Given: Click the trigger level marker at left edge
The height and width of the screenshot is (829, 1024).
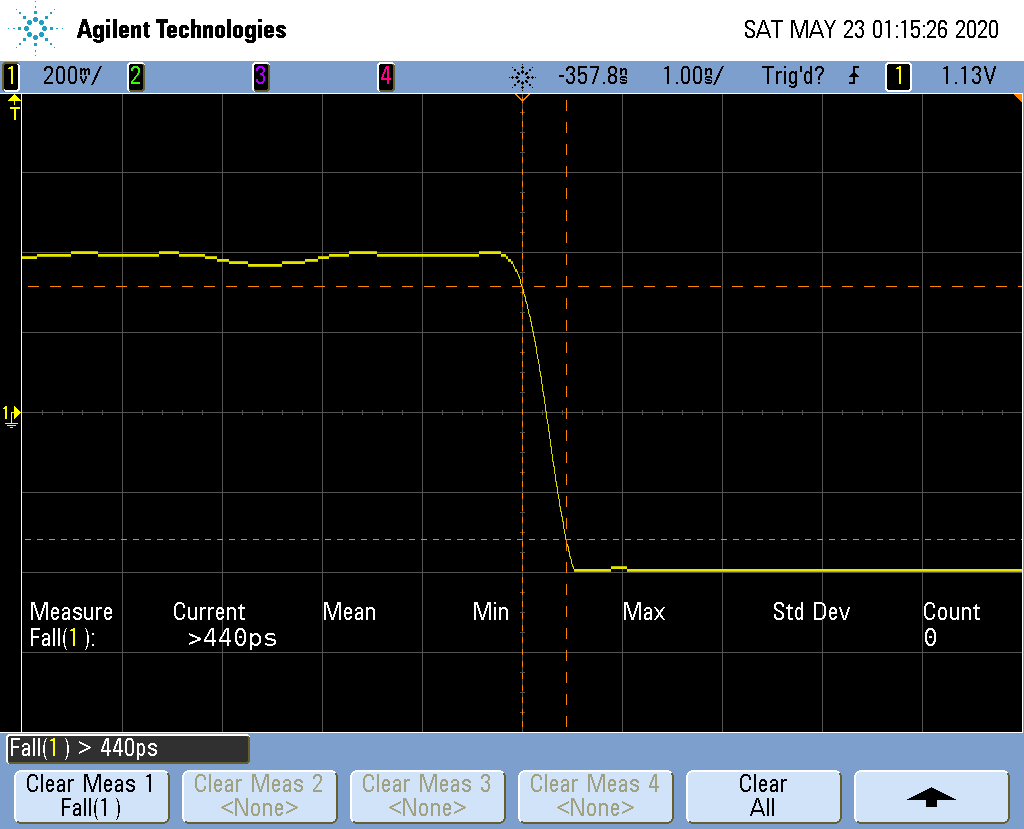Looking at the screenshot, I should [14, 107].
